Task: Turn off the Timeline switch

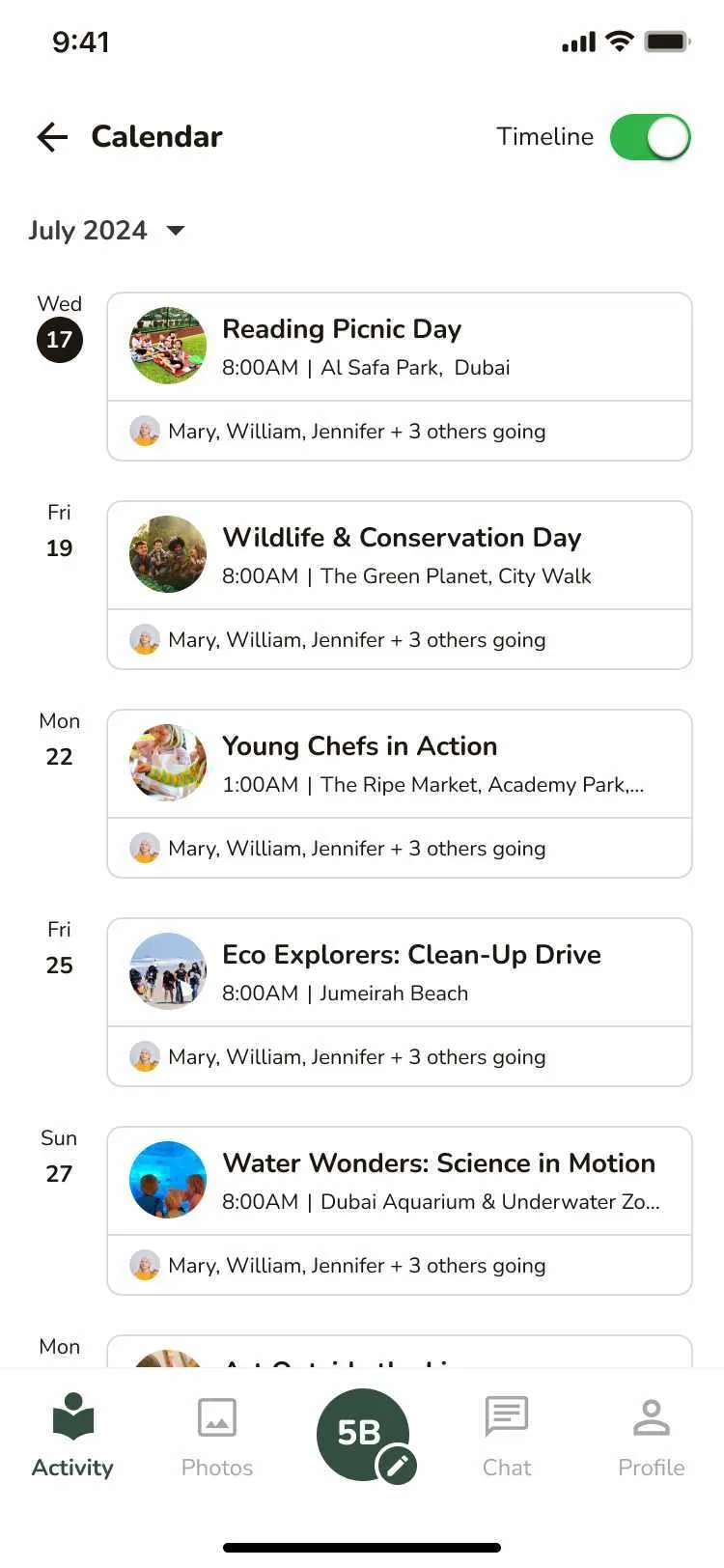Action: [650, 137]
